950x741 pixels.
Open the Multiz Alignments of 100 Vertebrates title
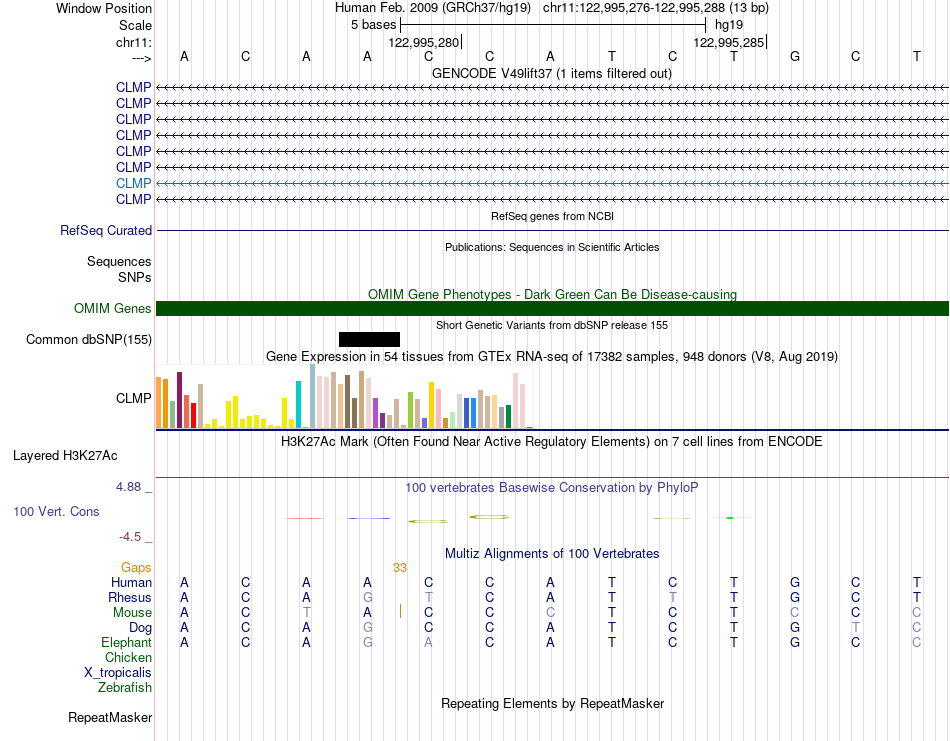tap(552, 553)
